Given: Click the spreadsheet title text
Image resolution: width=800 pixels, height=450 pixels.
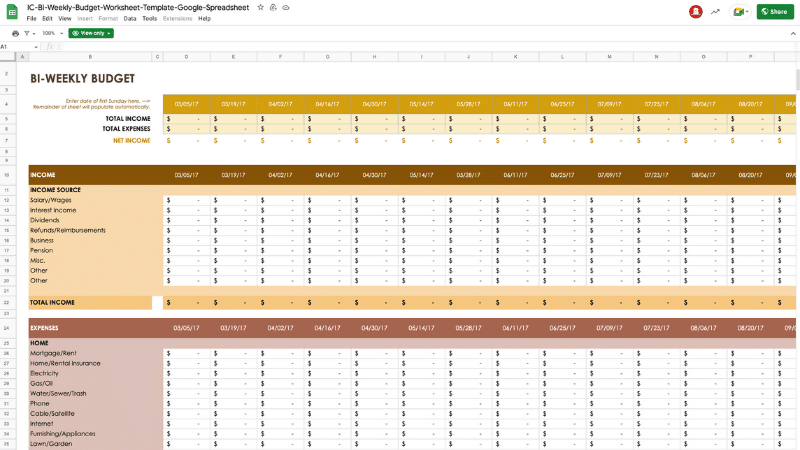Looking at the screenshot, I should click(x=138, y=8).
